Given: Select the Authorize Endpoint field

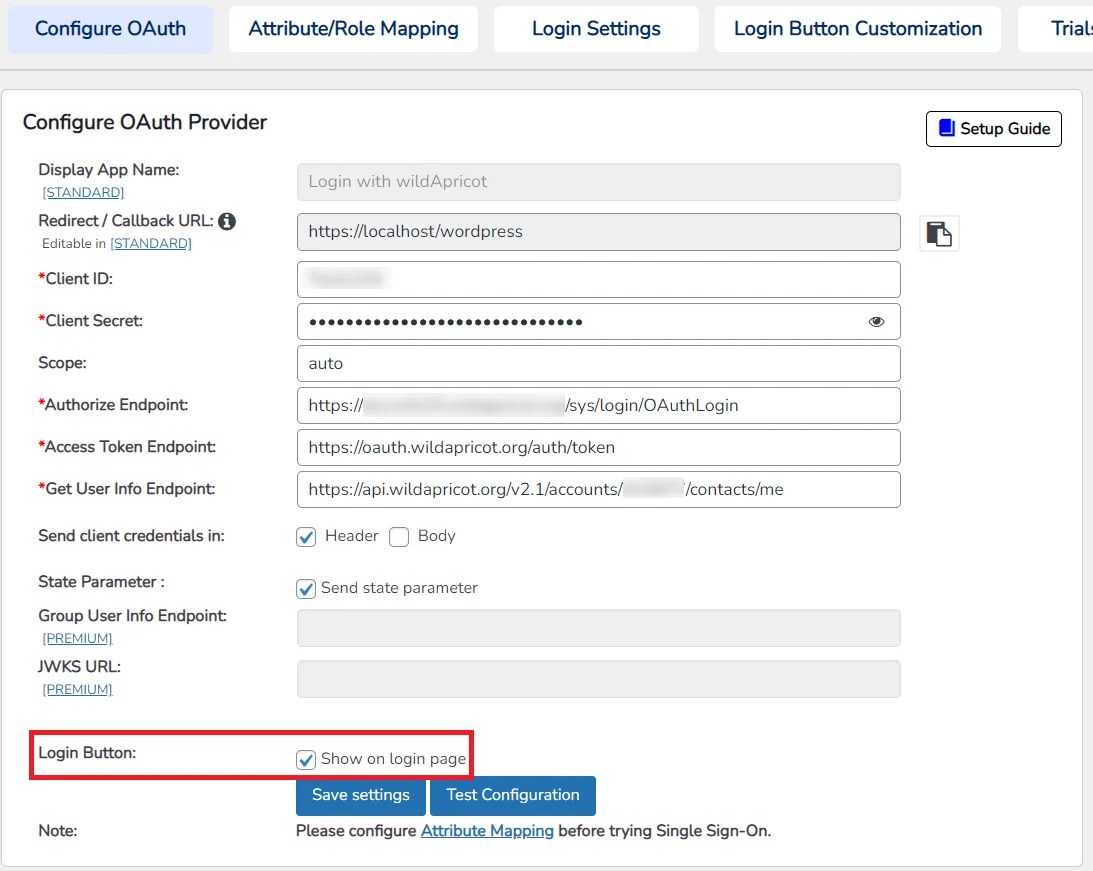Looking at the screenshot, I should point(598,405).
